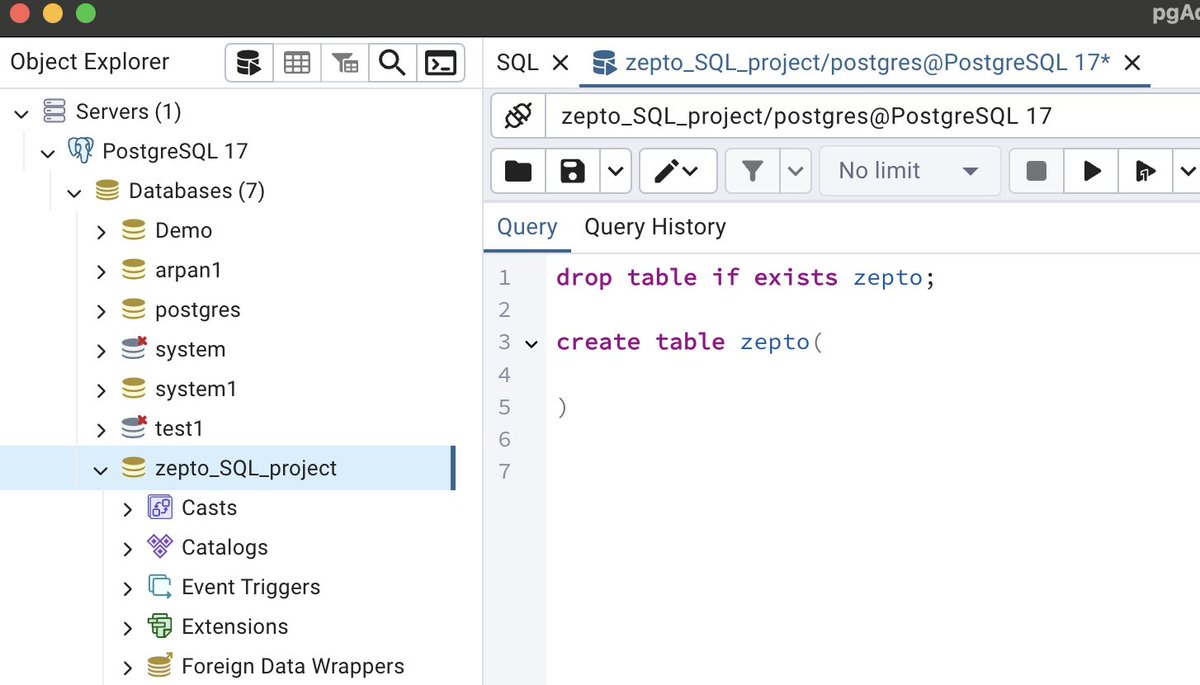Click the yellow minimize window button
The width and height of the screenshot is (1200, 685).
tap(52, 14)
